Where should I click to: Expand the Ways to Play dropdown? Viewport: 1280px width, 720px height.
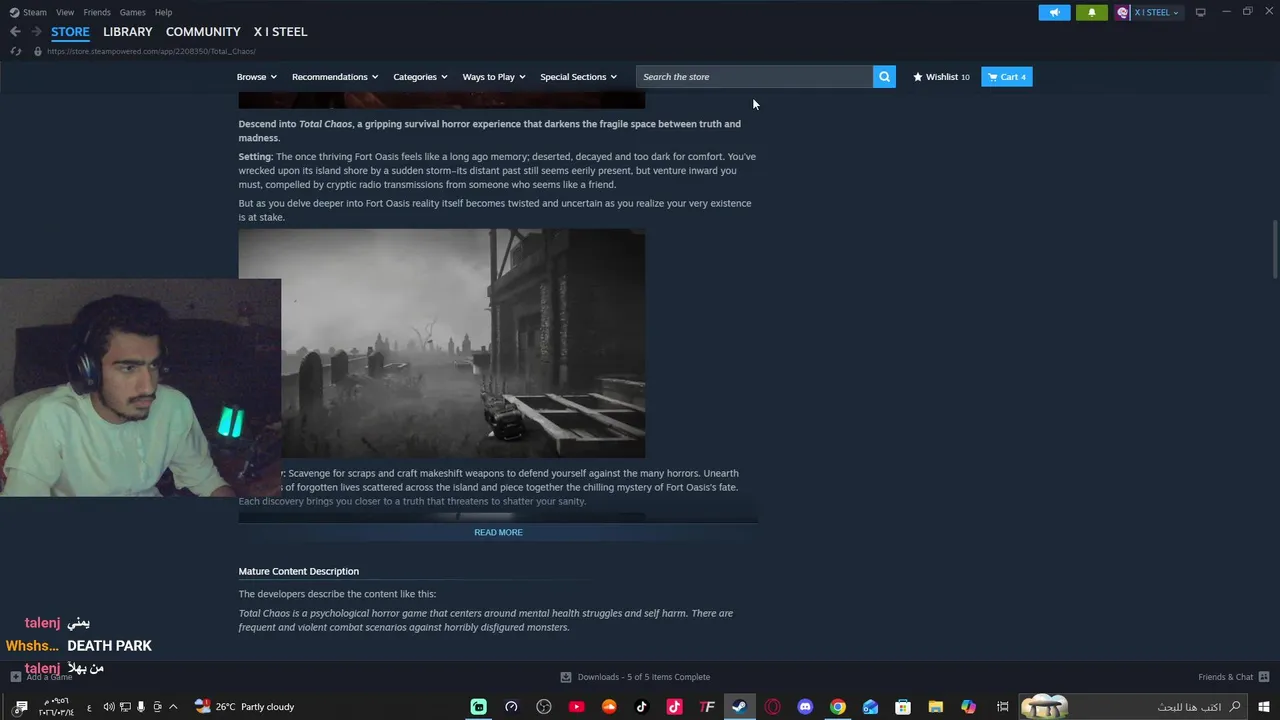[x=494, y=77]
